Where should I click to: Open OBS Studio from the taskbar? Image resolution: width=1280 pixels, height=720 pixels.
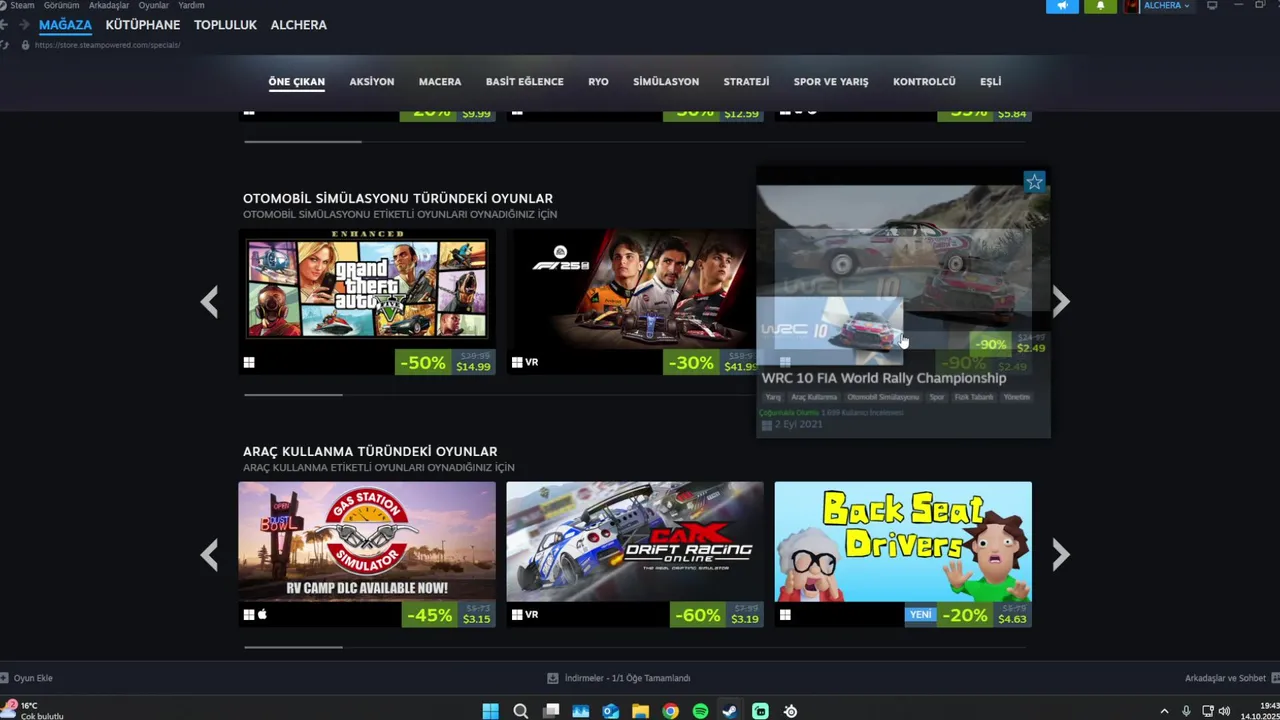pyautogui.click(x=790, y=711)
